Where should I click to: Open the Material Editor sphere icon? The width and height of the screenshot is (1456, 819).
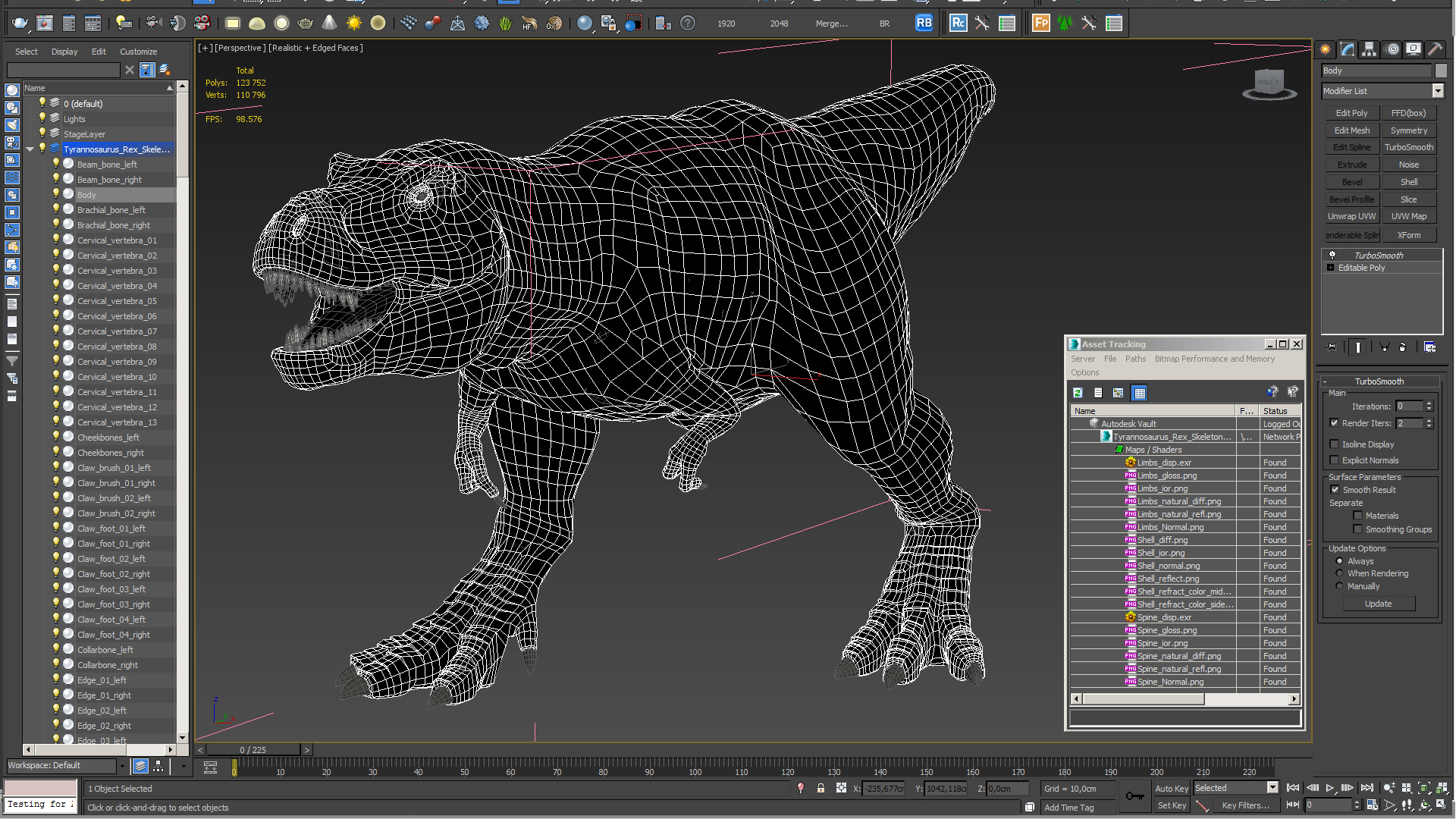(x=584, y=24)
